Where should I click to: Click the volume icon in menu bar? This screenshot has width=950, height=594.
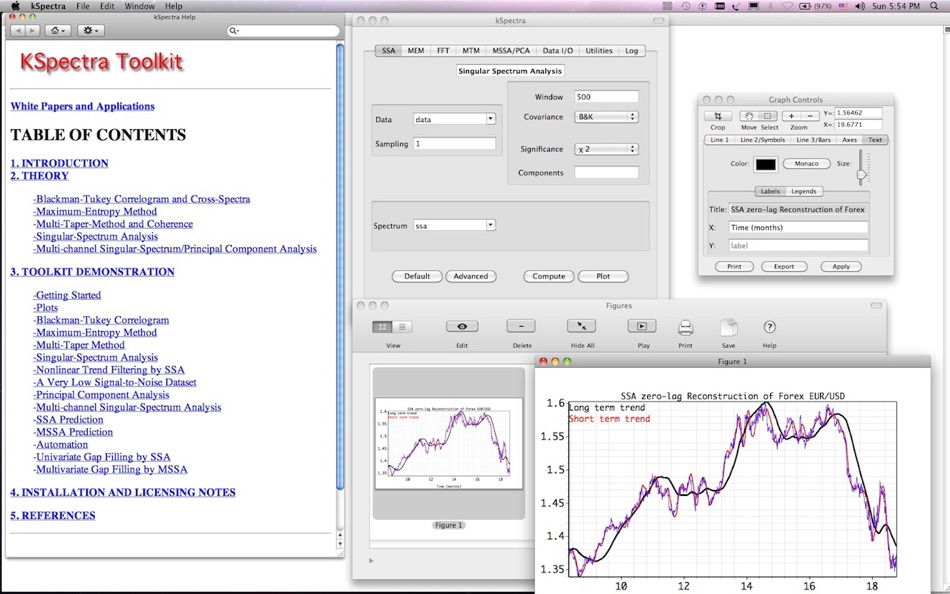[860, 6]
